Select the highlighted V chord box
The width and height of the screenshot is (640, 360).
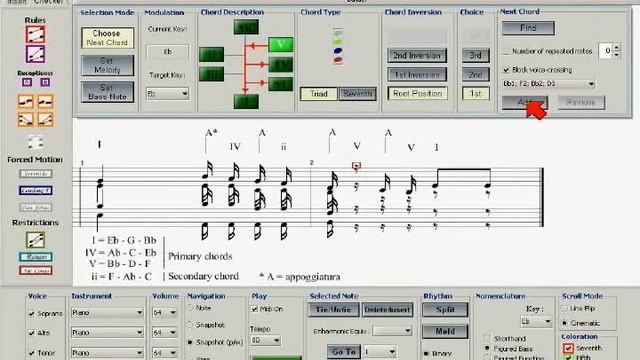coord(281,44)
